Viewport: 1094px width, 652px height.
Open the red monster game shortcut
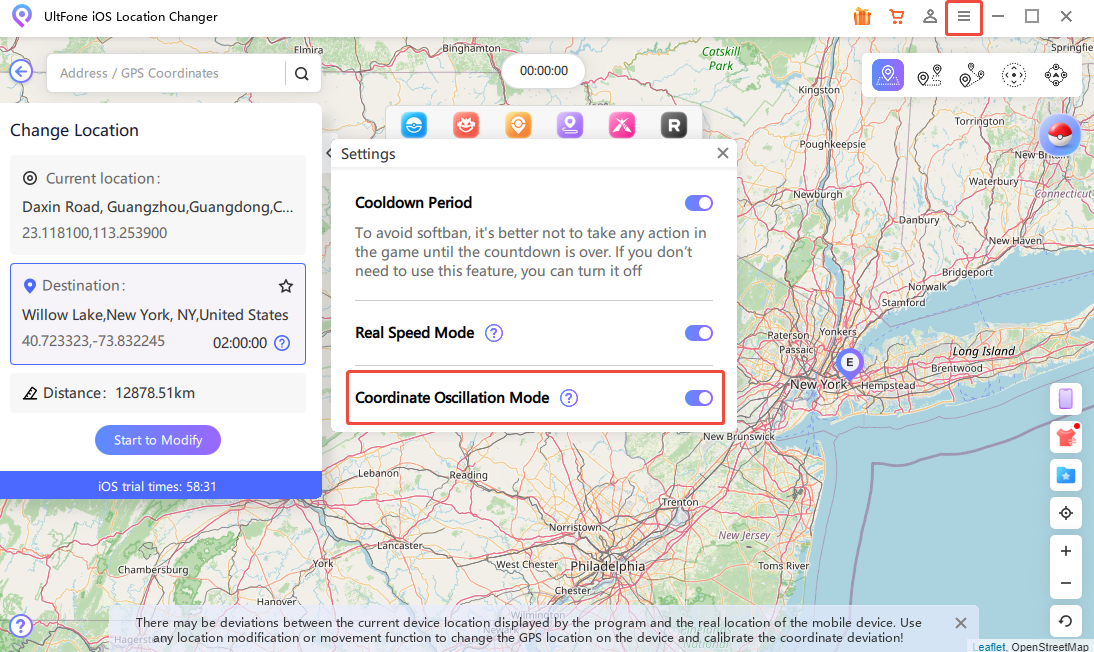[466, 125]
